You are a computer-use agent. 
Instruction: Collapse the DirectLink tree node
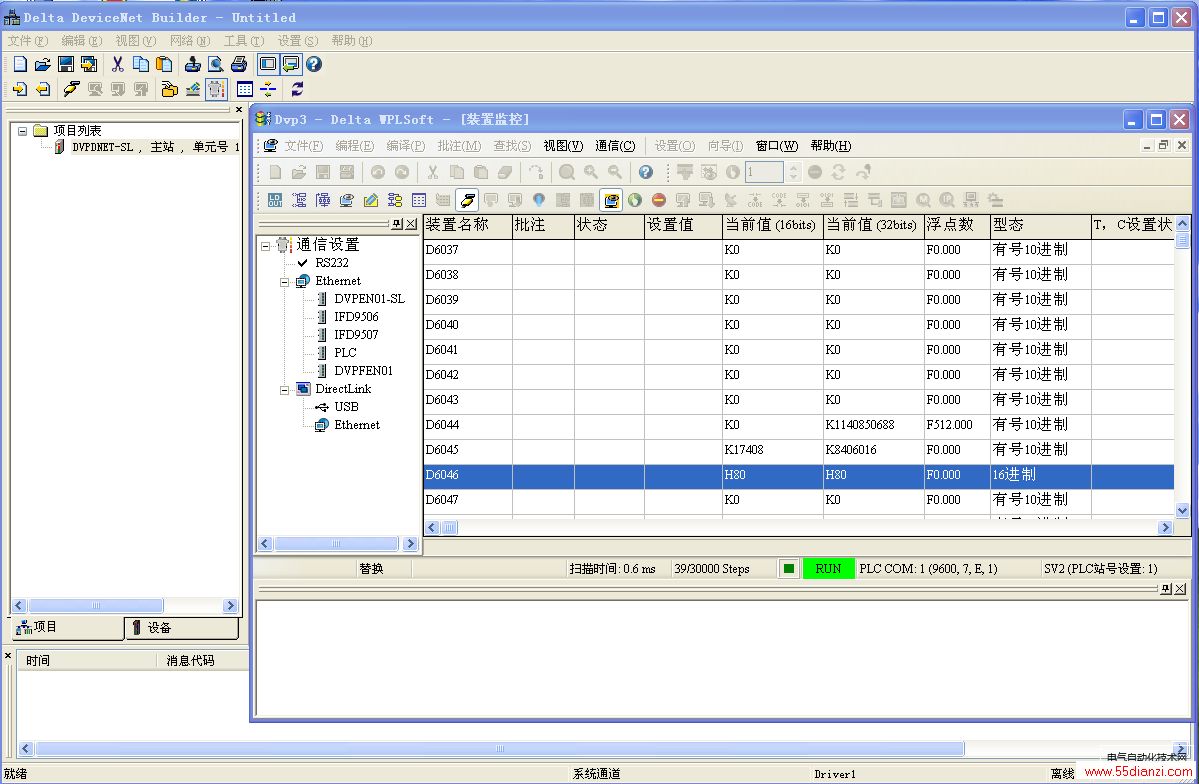284,389
